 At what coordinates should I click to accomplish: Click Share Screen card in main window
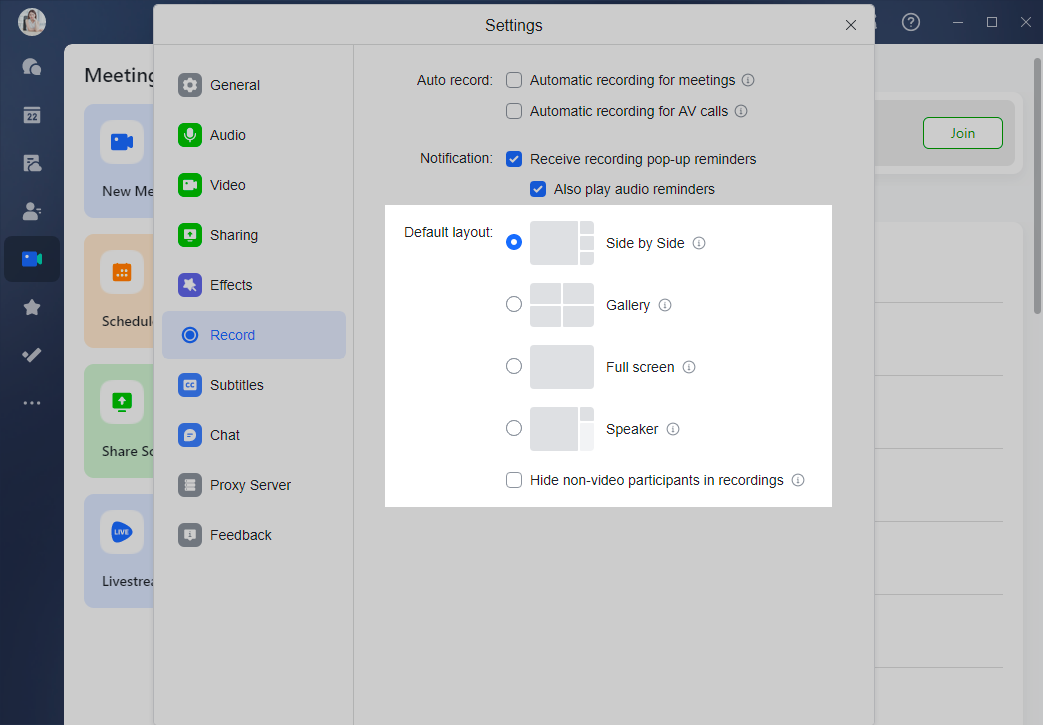pyautogui.click(x=119, y=420)
